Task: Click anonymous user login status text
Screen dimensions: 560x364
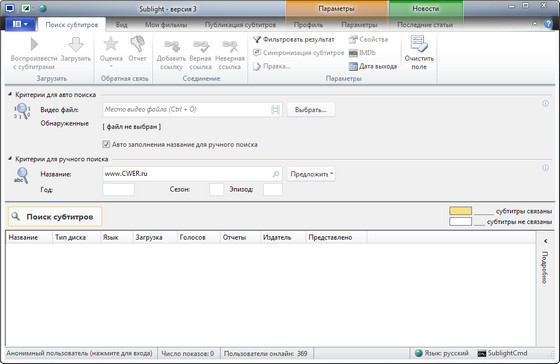Action: (x=79, y=353)
